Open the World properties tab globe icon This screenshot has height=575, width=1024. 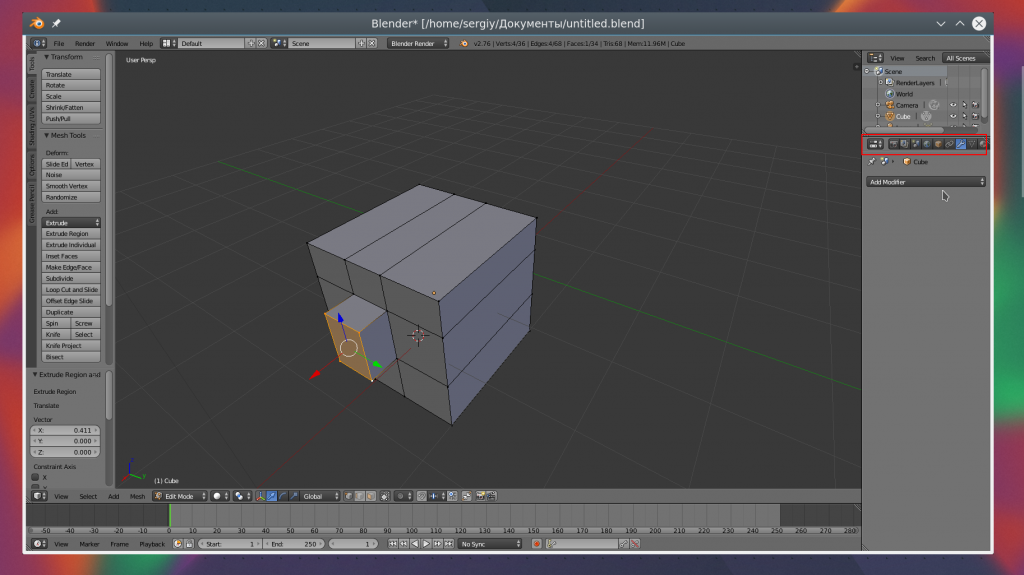(x=926, y=144)
